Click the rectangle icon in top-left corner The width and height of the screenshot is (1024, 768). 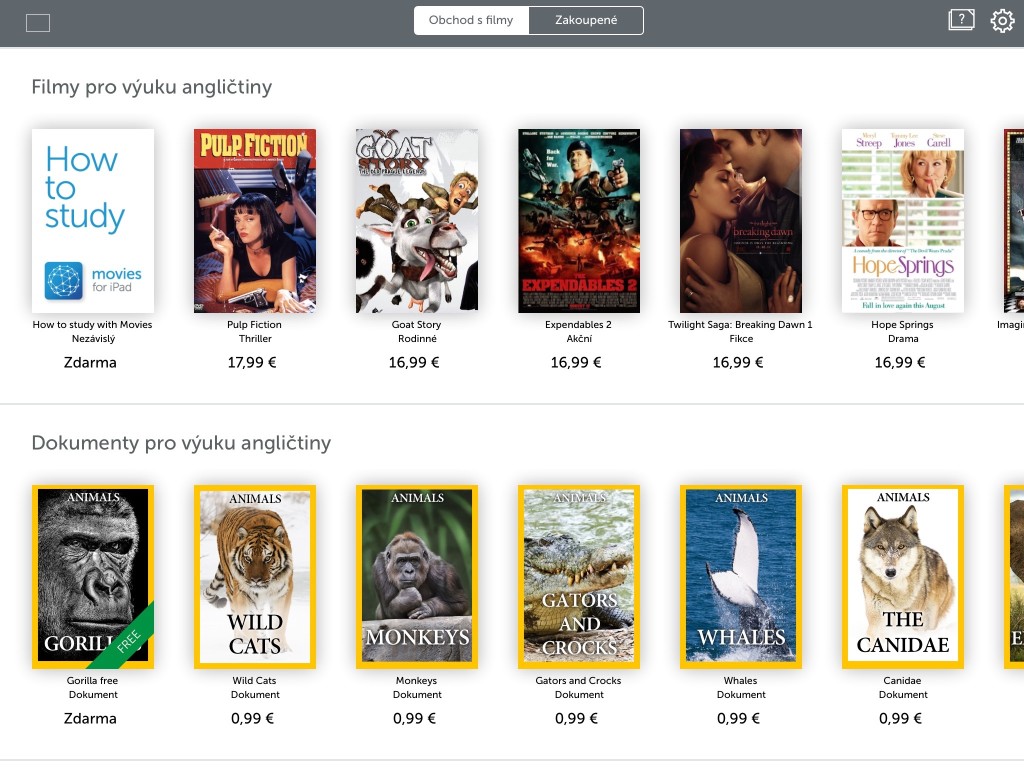click(x=38, y=24)
